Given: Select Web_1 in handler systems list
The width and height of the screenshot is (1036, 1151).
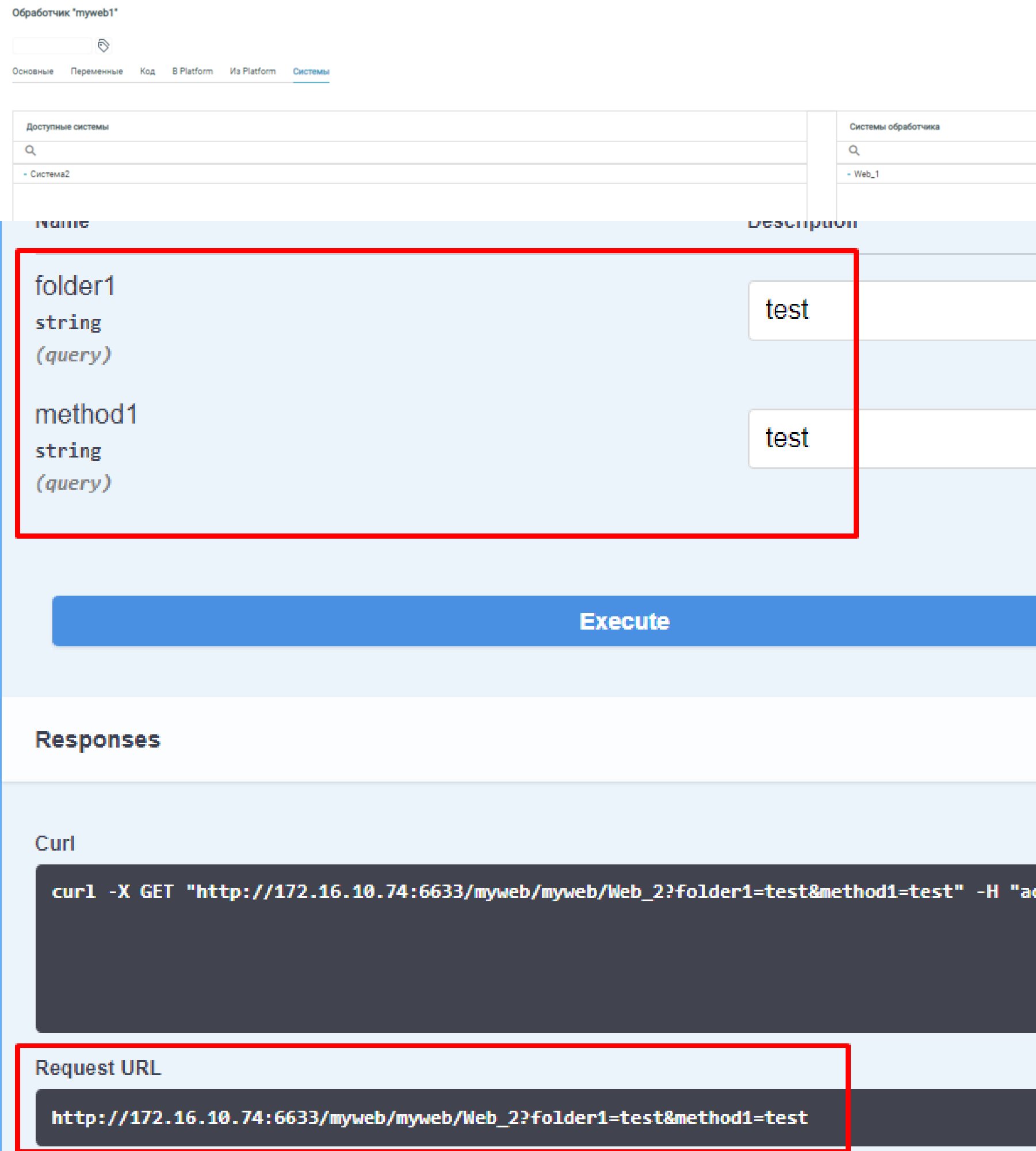Looking at the screenshot, I should pos(866,174).
